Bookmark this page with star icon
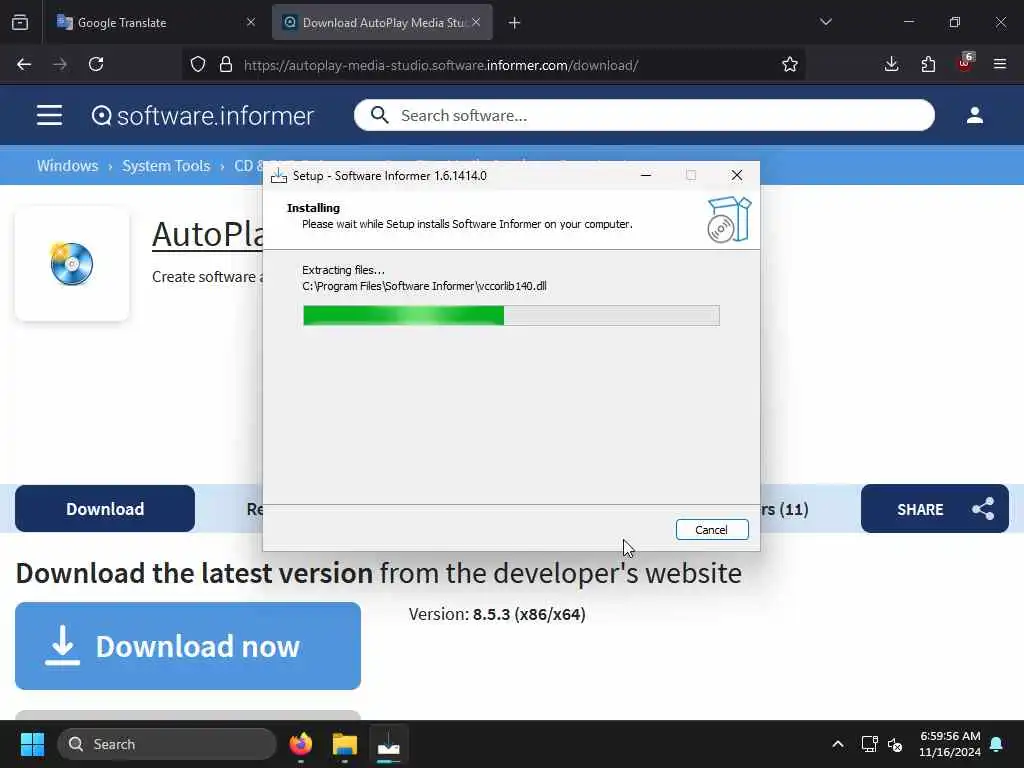 pyautogui.click(x=790, y=64)
